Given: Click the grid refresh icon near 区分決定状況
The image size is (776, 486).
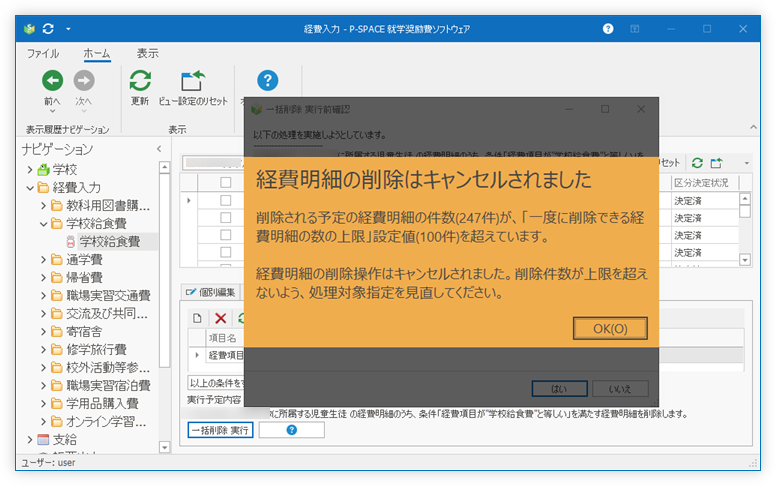Looking at the screenshot, I should 697,163.
